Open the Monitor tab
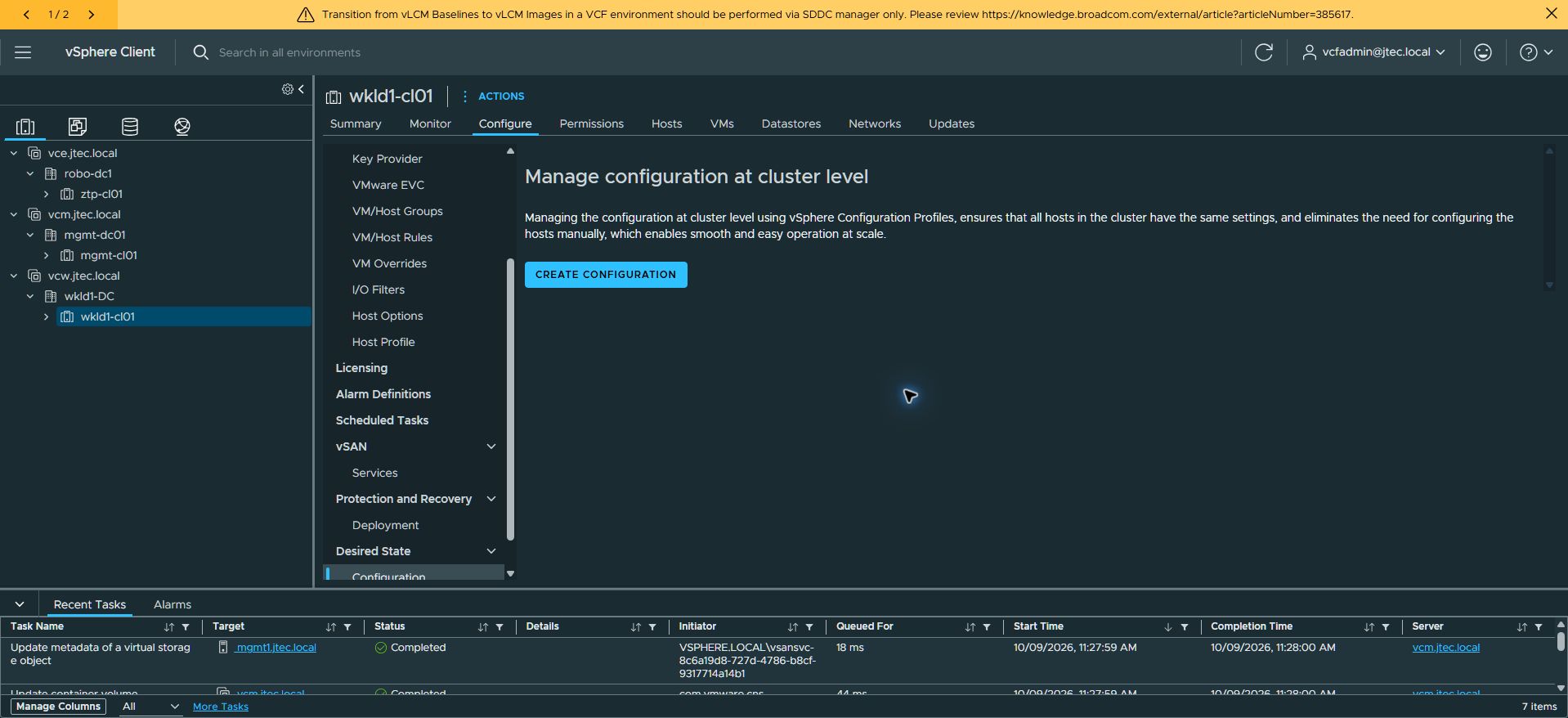 click(430, 123)
